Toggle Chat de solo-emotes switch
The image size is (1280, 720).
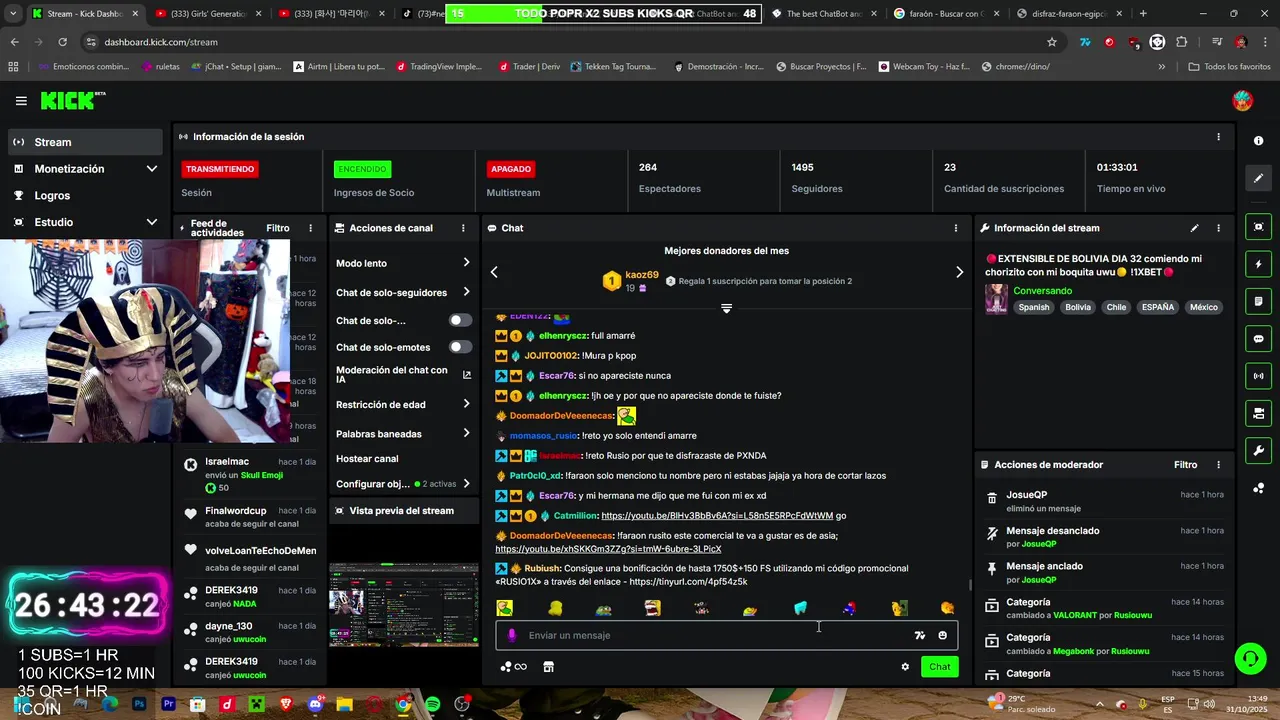(x=460, y=347)
